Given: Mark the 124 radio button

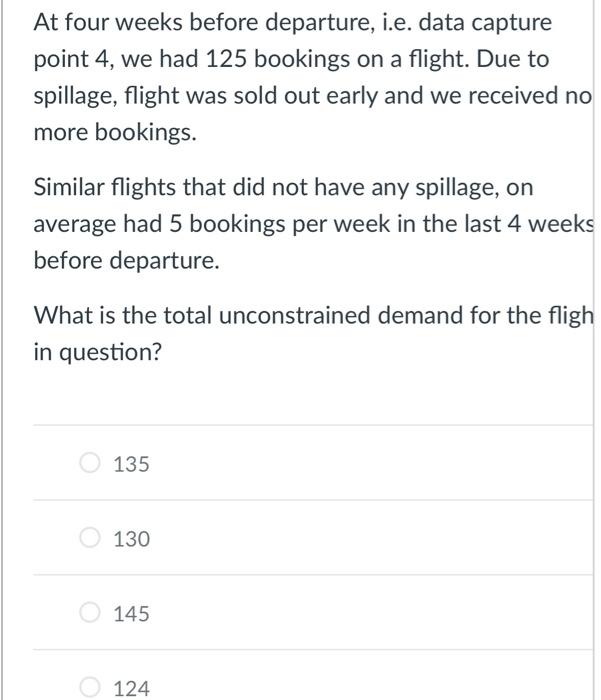Looking at the screenshot, I should tap(91, 688).
